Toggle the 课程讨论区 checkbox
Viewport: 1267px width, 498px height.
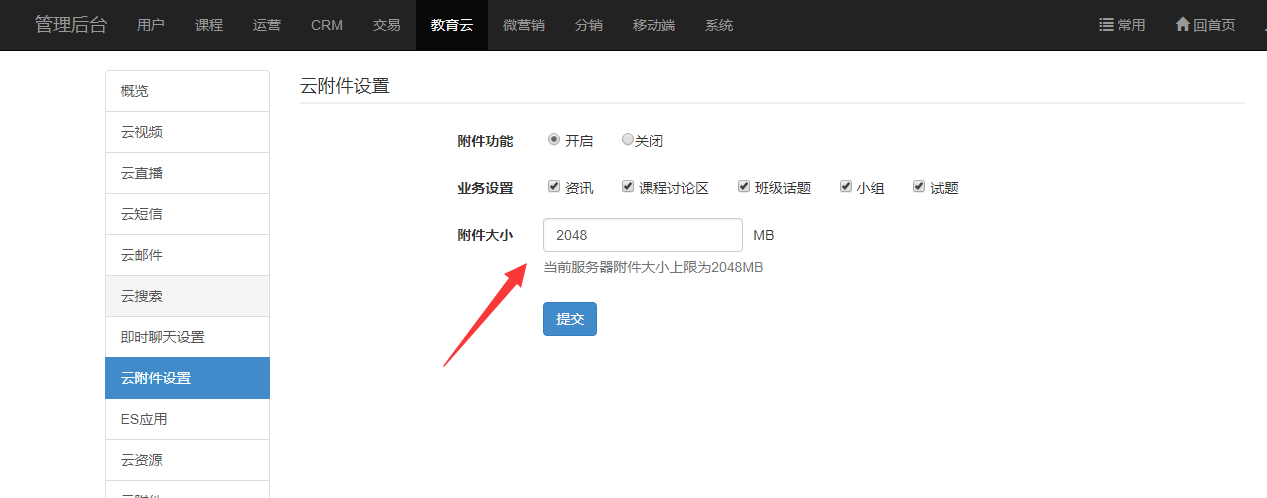[x=628, y=187]
